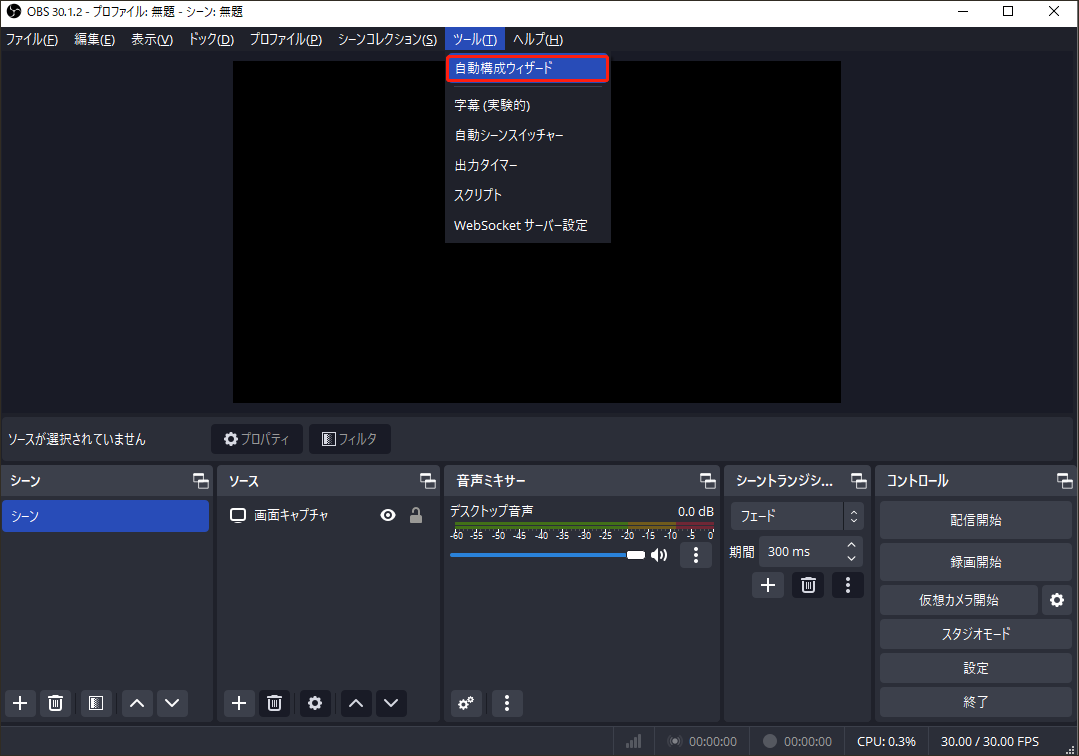Screen dimensions: 1079x756
Task: Click the 30.00 / 30.00 FPS status text
Action: tap(990, 742)
